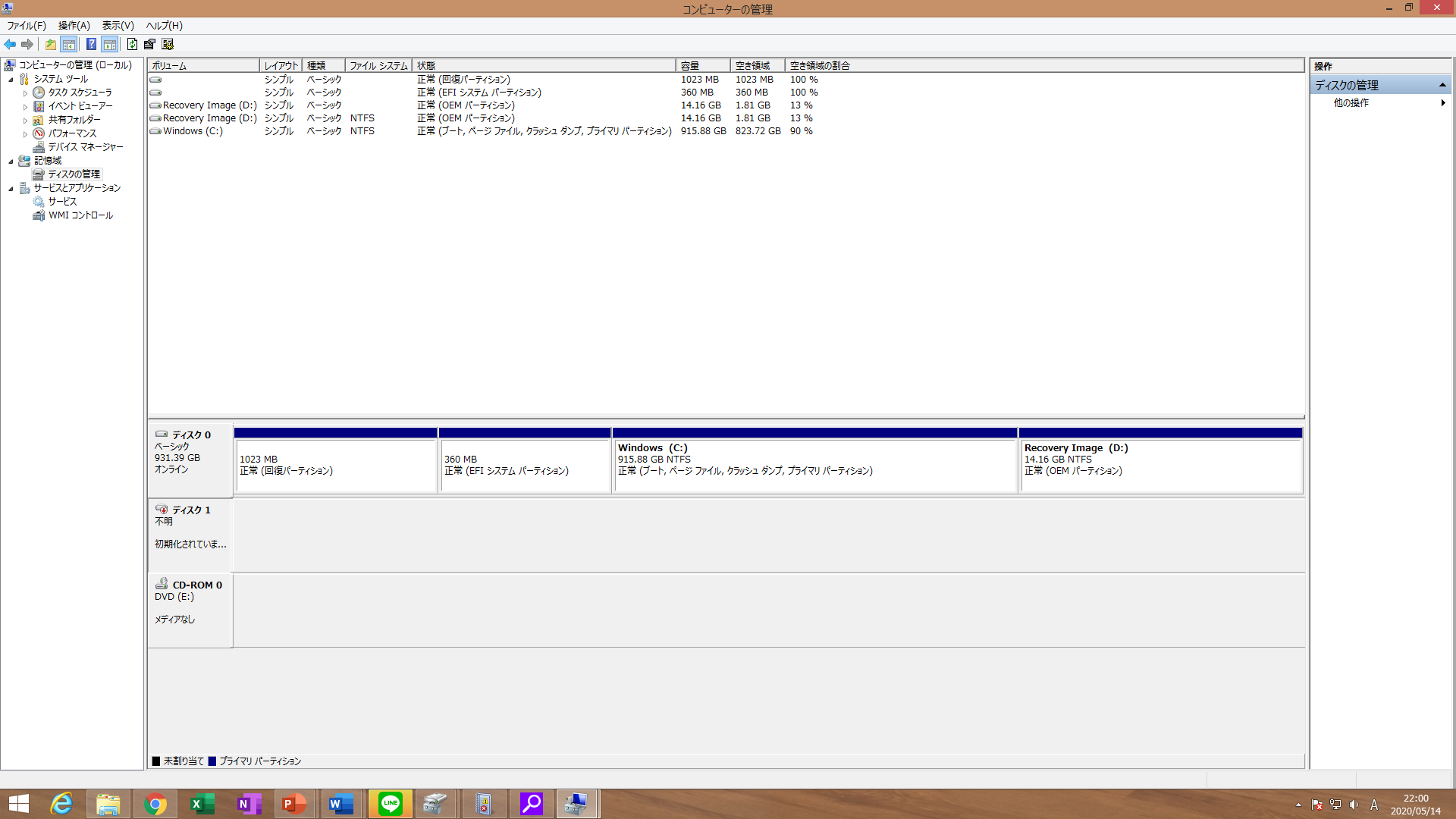1456x819 pixels.
Task: Expand the イベント ビューアー tree node
Action: point(25,107)
